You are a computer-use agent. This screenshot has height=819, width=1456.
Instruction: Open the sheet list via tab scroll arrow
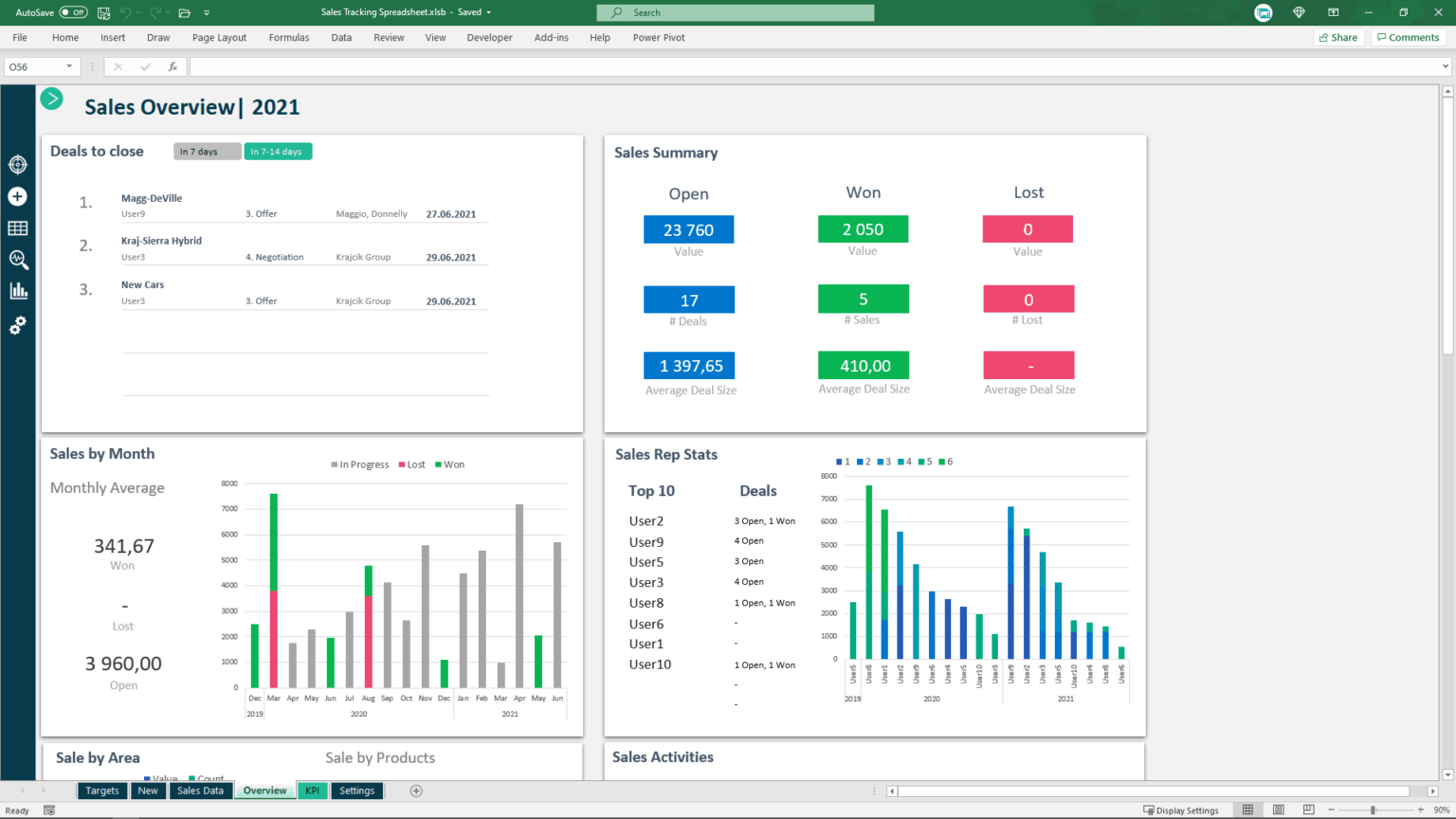(21, 790)
